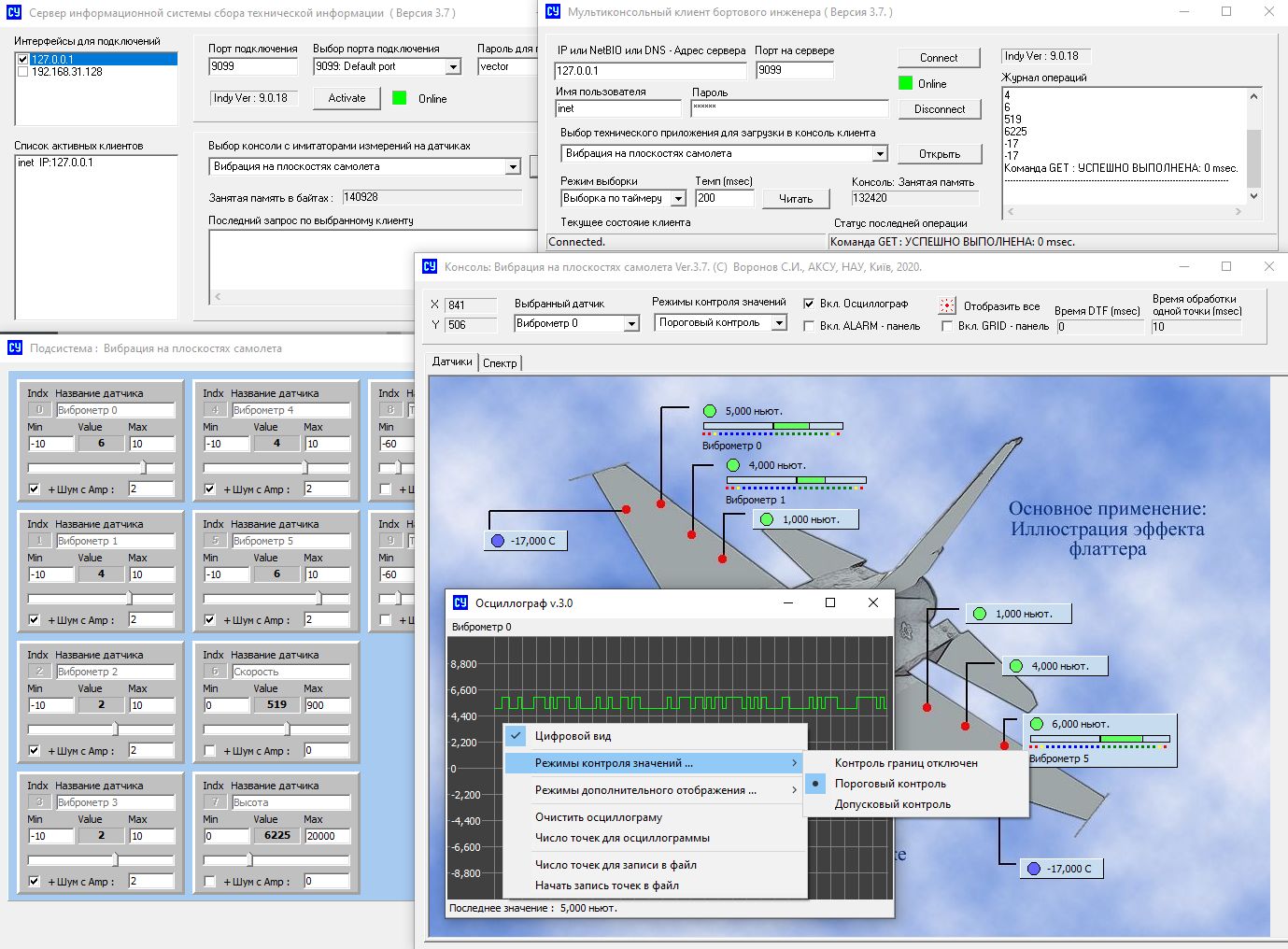Click the 'Темп (msec)' field showing 200
Image resolution: width=1288 pixels, height=949 pixels.
pos(723,198)
